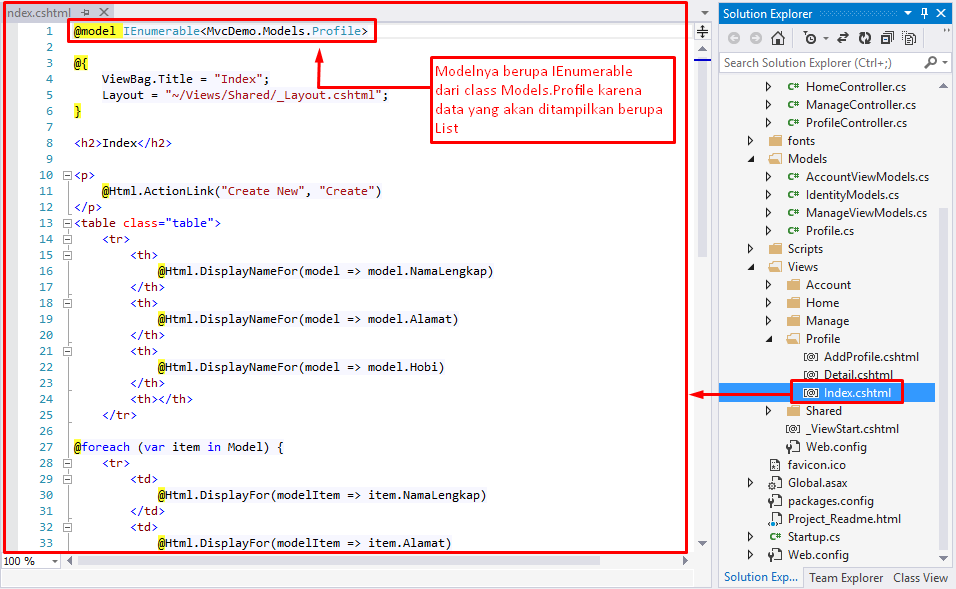This screenshot has width=956, height=589.
Task: Open the pending changes filter clock icon
Action: 812,38
